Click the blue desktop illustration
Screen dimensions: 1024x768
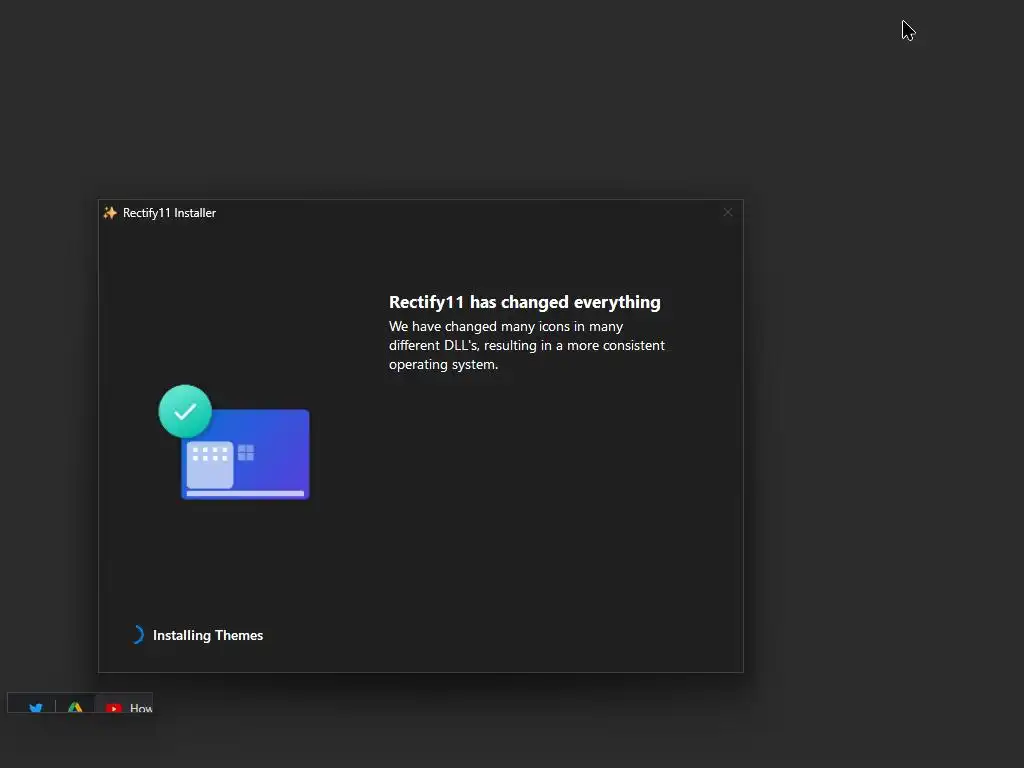pos(246,455)
